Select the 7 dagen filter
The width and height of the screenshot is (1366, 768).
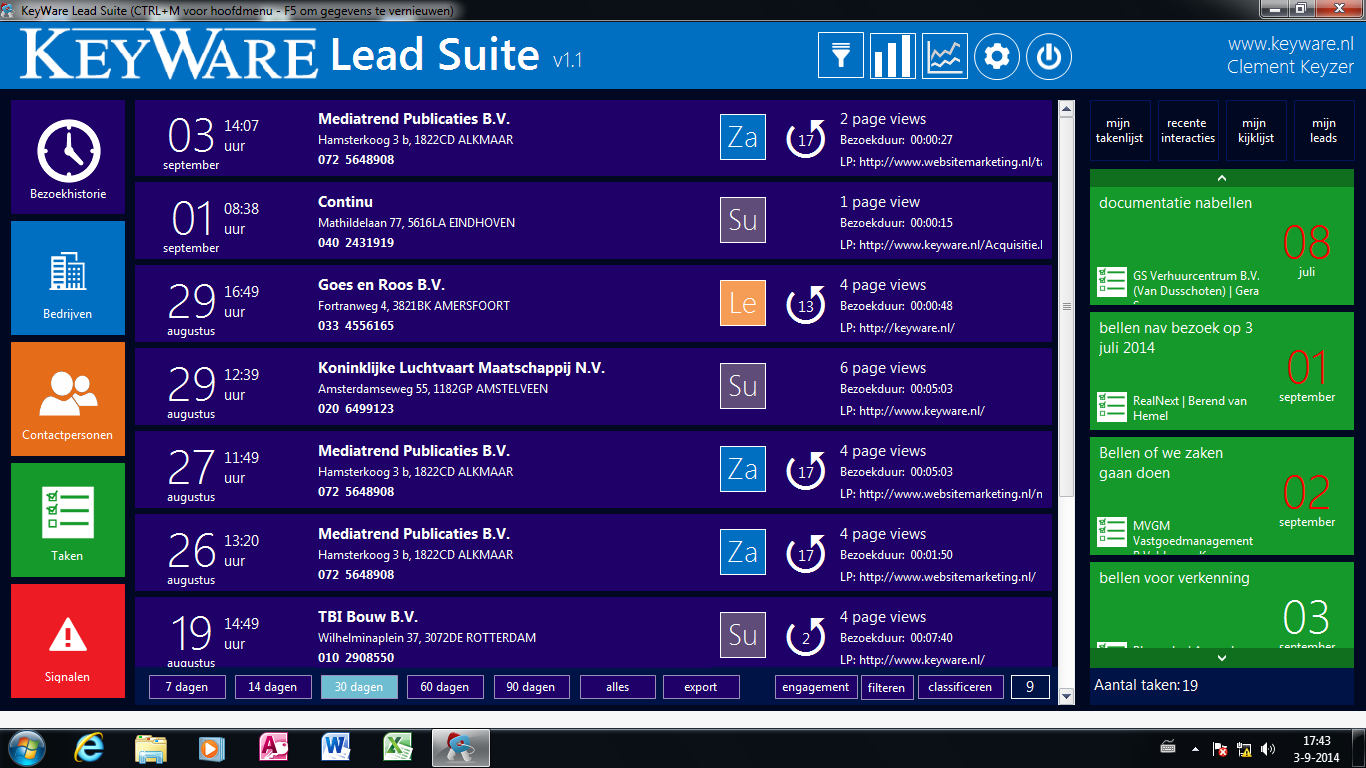tap(187, 687)
